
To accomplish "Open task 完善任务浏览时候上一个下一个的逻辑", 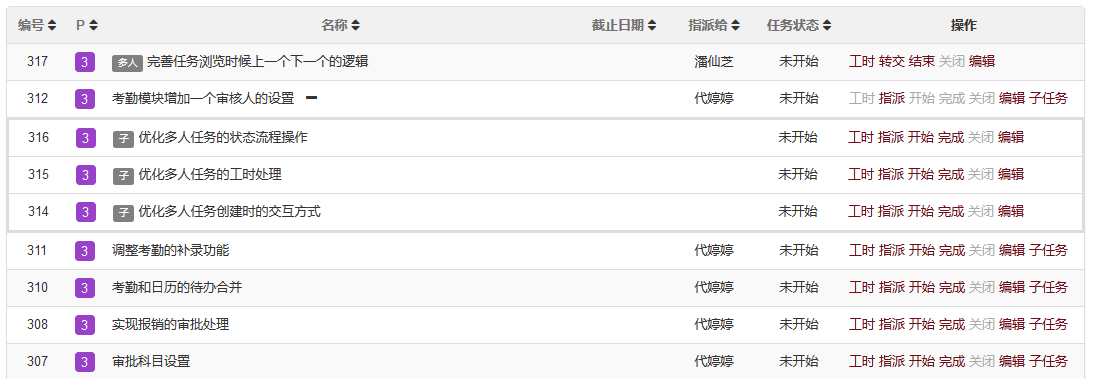I will [x=257, y=61].
